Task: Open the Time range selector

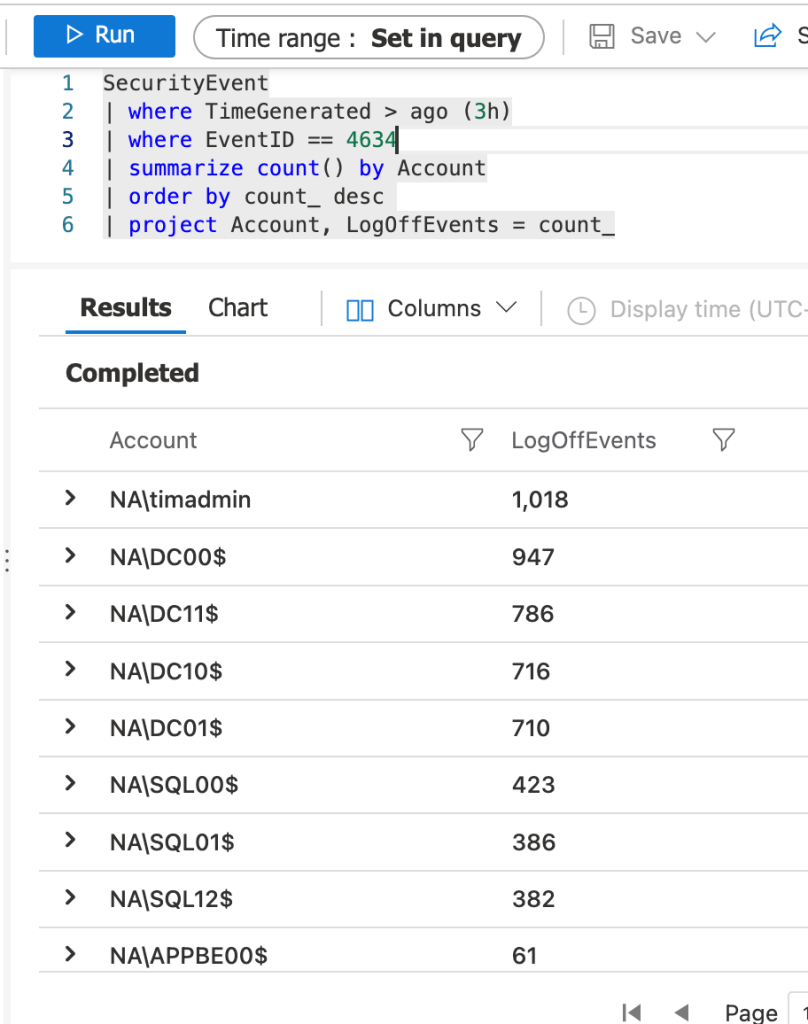Action: [x=368, y=38]
